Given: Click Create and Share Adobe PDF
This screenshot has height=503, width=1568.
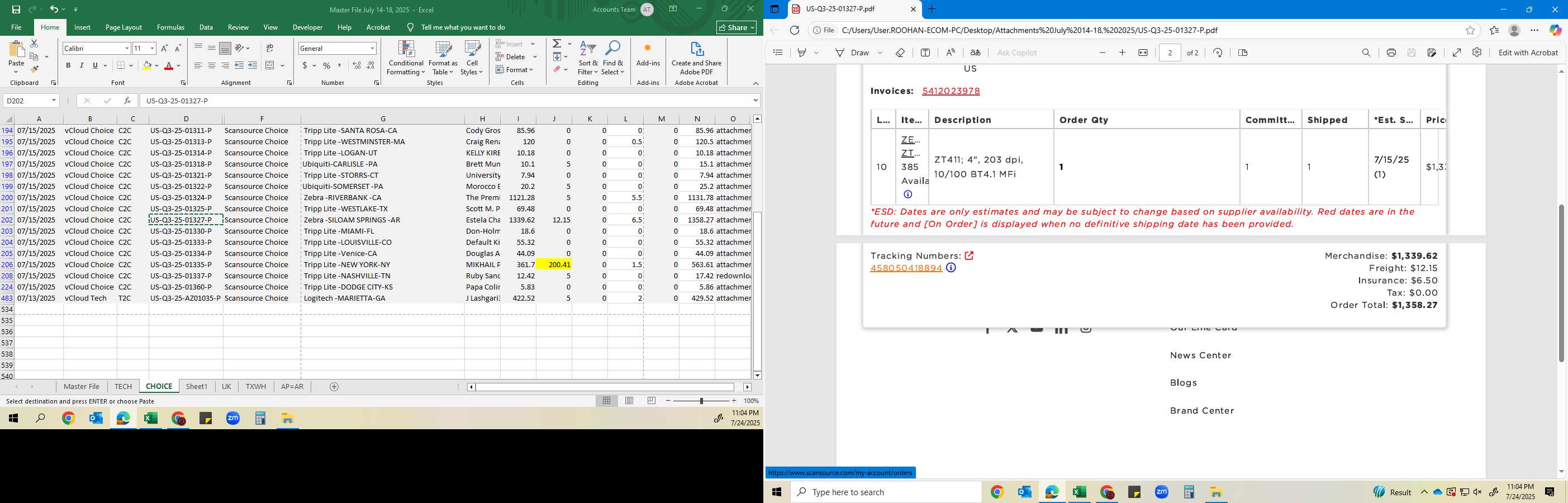Looking at the screenshot, I should [696, 59].
